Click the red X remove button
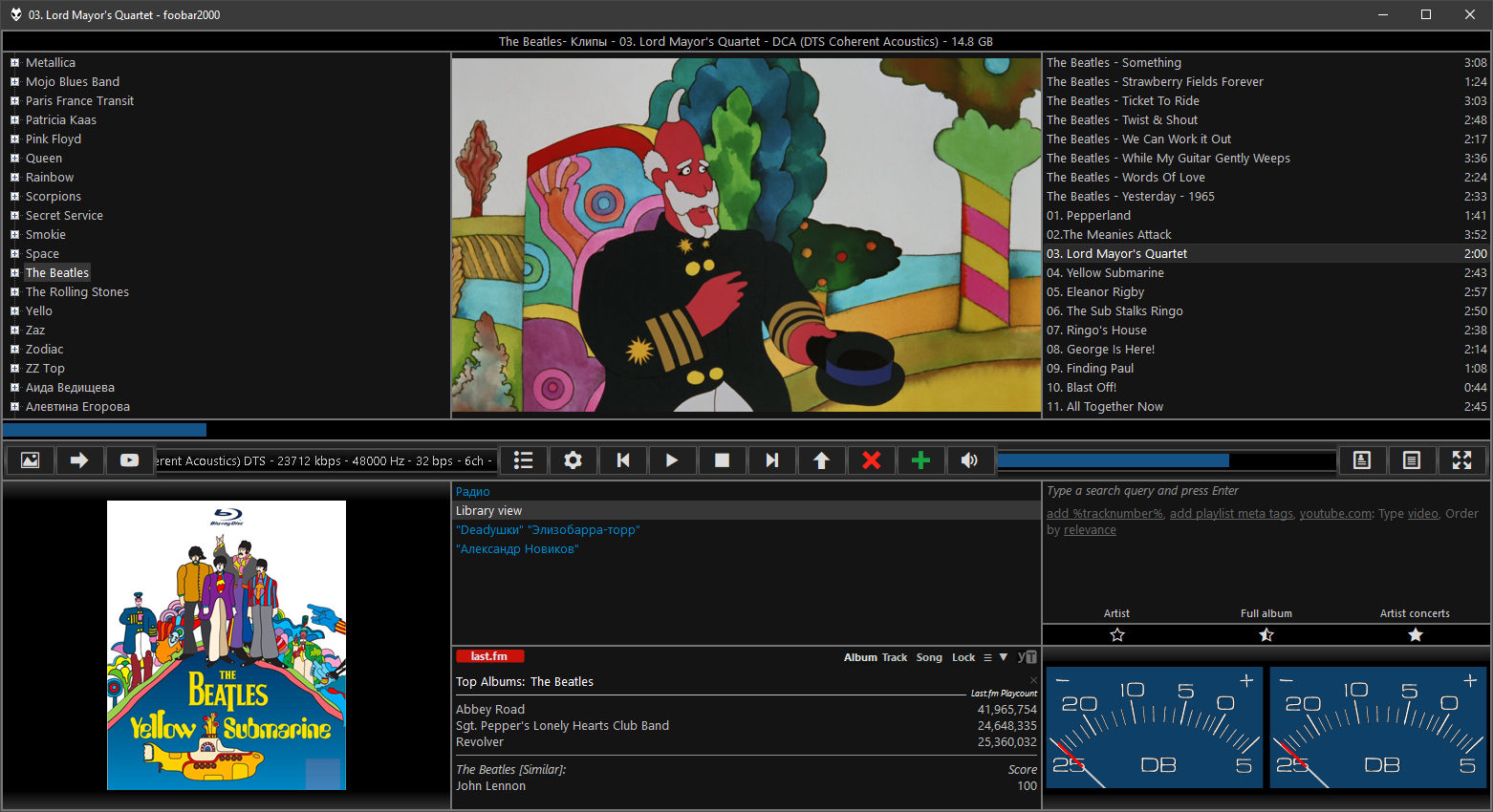The height and width of the screenshot is (812, 1493). click(x=871, y=460)
